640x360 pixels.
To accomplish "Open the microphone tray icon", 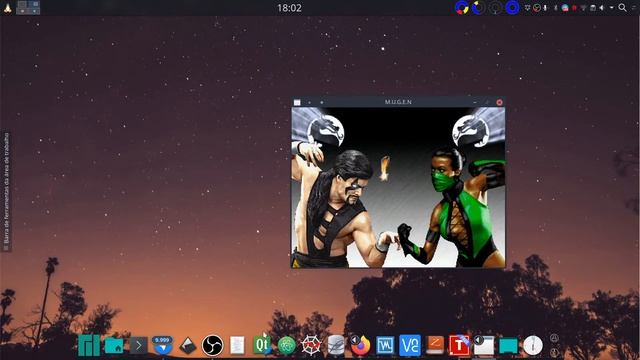I will [x=545, y=8].
